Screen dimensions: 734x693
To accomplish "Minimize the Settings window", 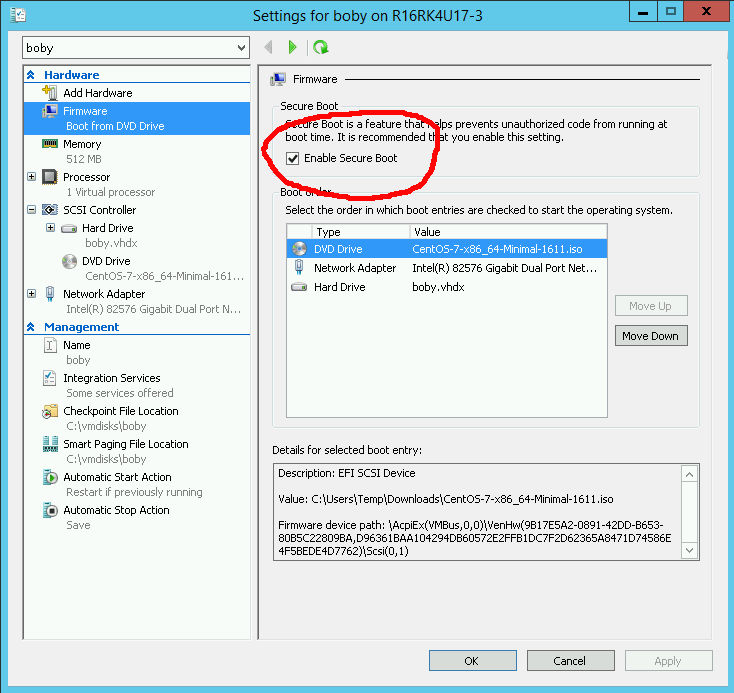I will tap(643, 11).
